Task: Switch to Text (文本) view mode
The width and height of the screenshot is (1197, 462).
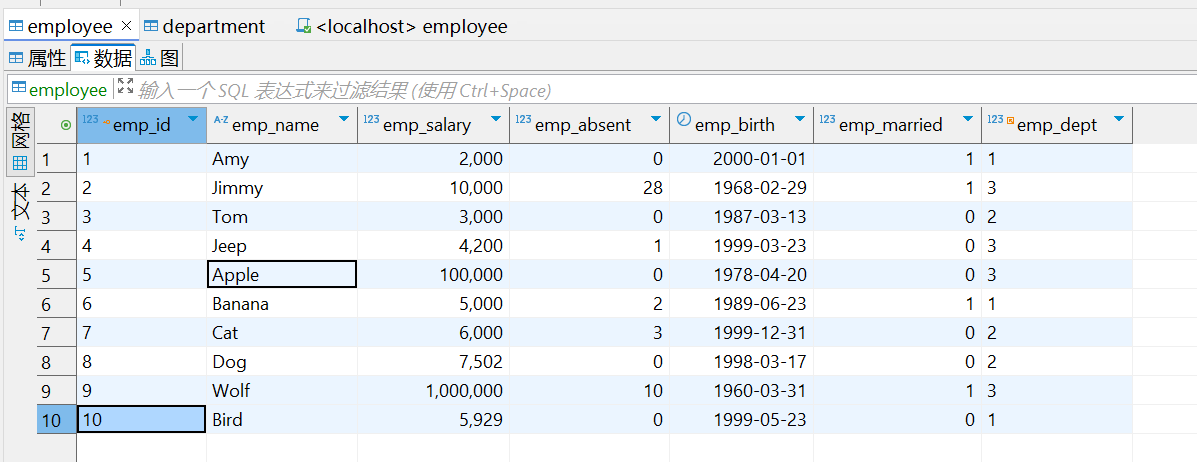Action: tap(20, 201)
